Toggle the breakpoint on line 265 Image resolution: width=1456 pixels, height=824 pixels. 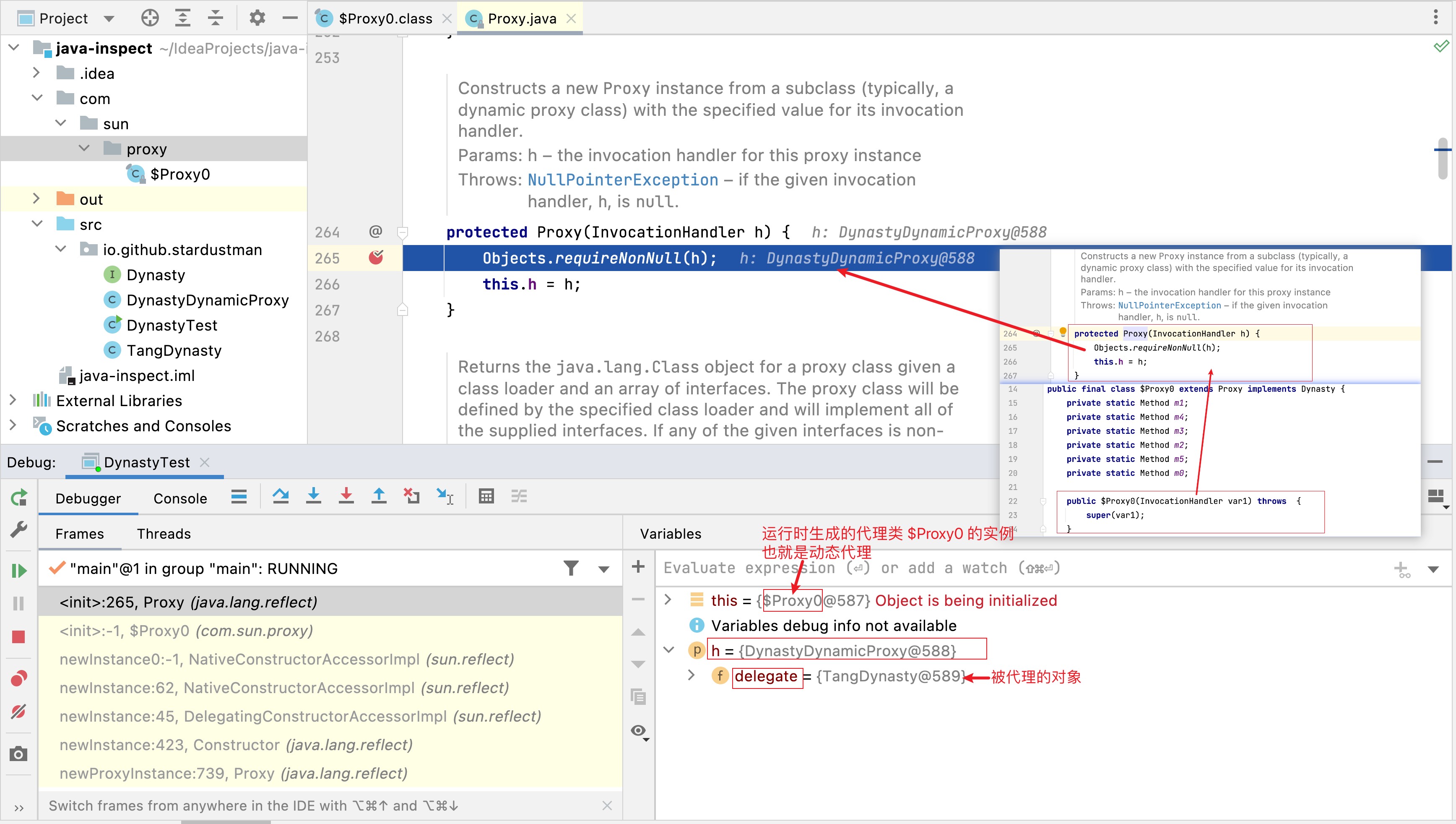(x=376, y=258)
